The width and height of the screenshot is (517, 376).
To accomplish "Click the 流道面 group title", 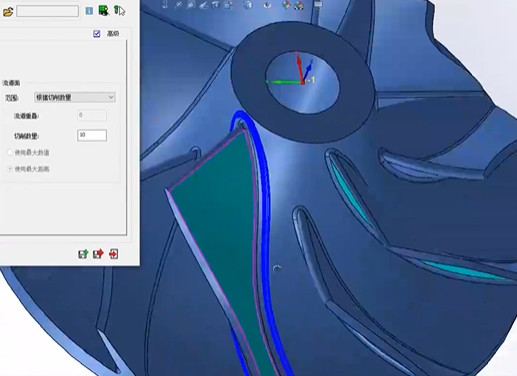I will point(11,83).
